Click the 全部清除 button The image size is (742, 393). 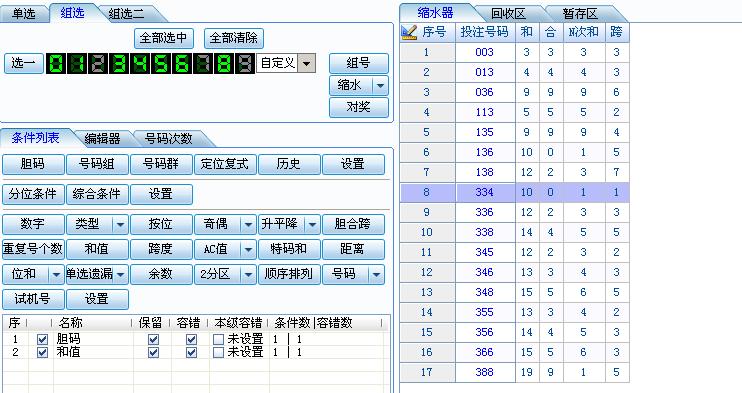point(234,38)
